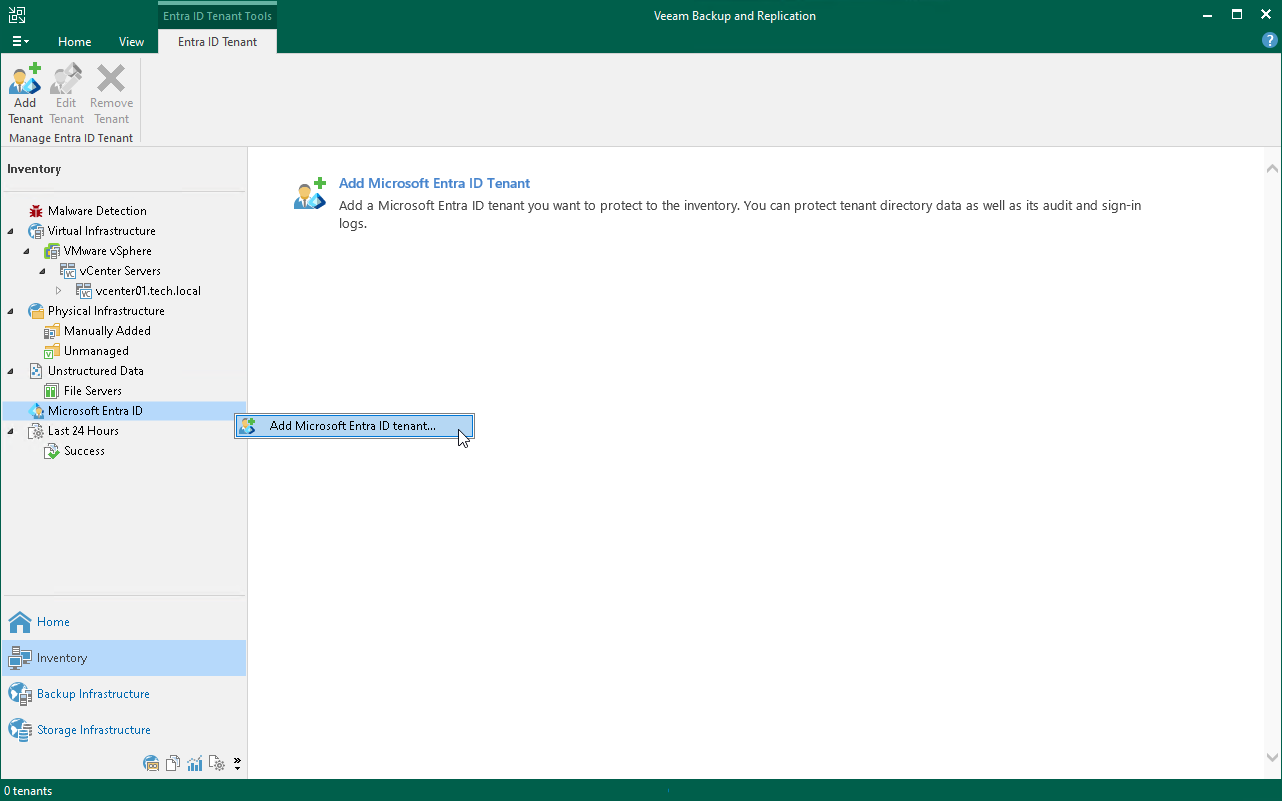Click the Last 24 Hours gear icon

pyautogui.click(x=36, y=431)
